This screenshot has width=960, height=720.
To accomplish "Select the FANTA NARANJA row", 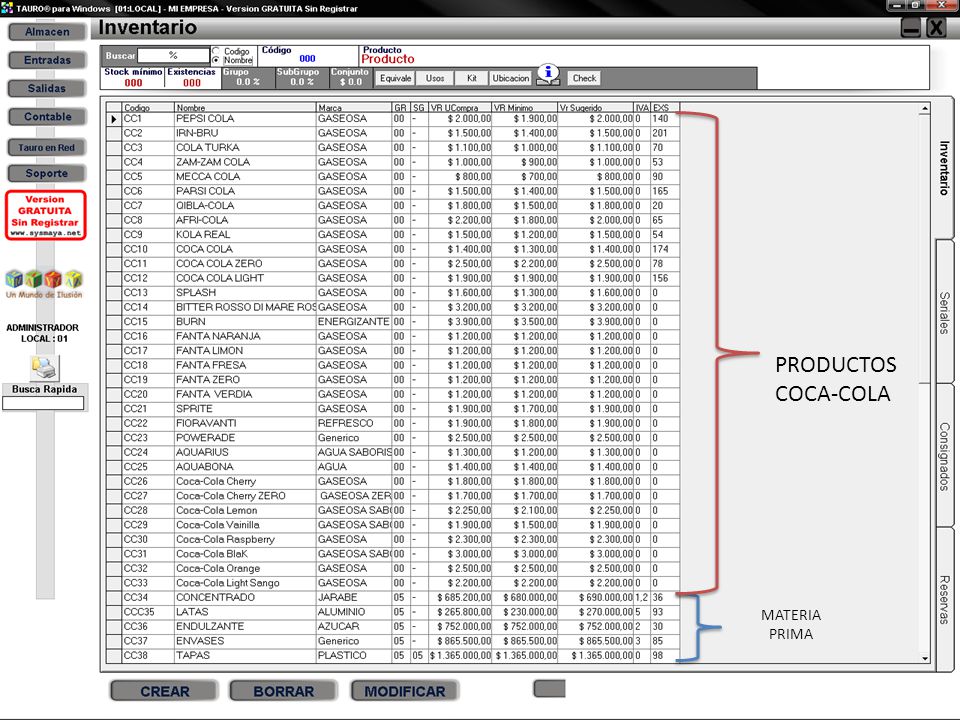I will pos(392,336).
